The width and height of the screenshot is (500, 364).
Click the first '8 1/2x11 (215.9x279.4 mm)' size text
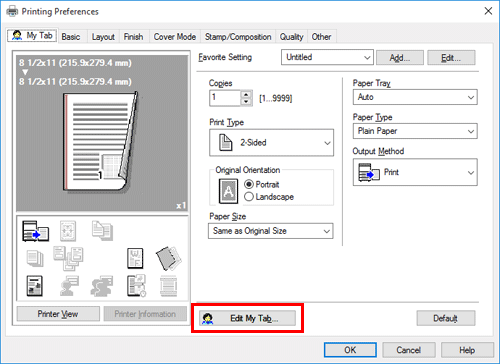click(75, 63)
